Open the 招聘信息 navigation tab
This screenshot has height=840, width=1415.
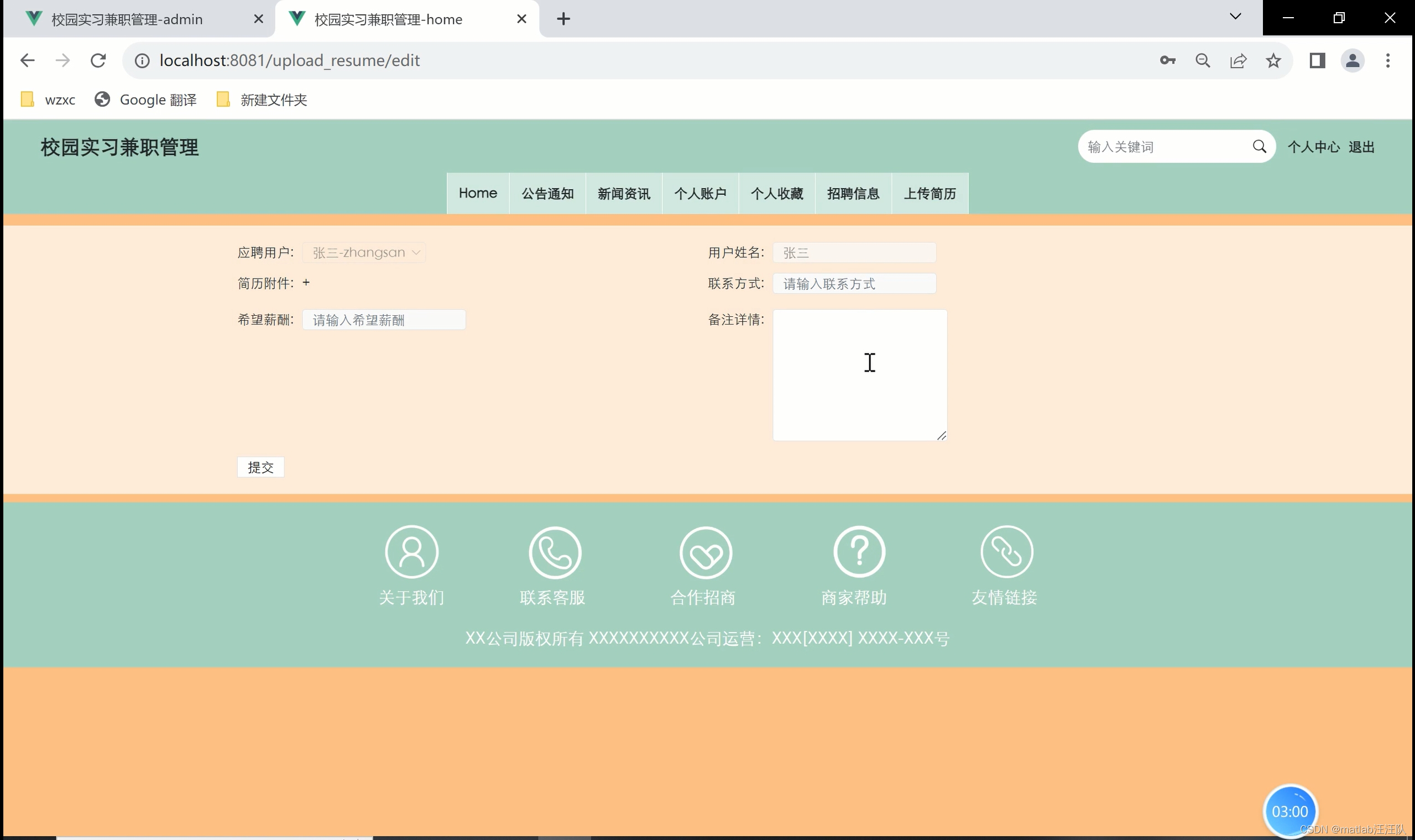853,194
